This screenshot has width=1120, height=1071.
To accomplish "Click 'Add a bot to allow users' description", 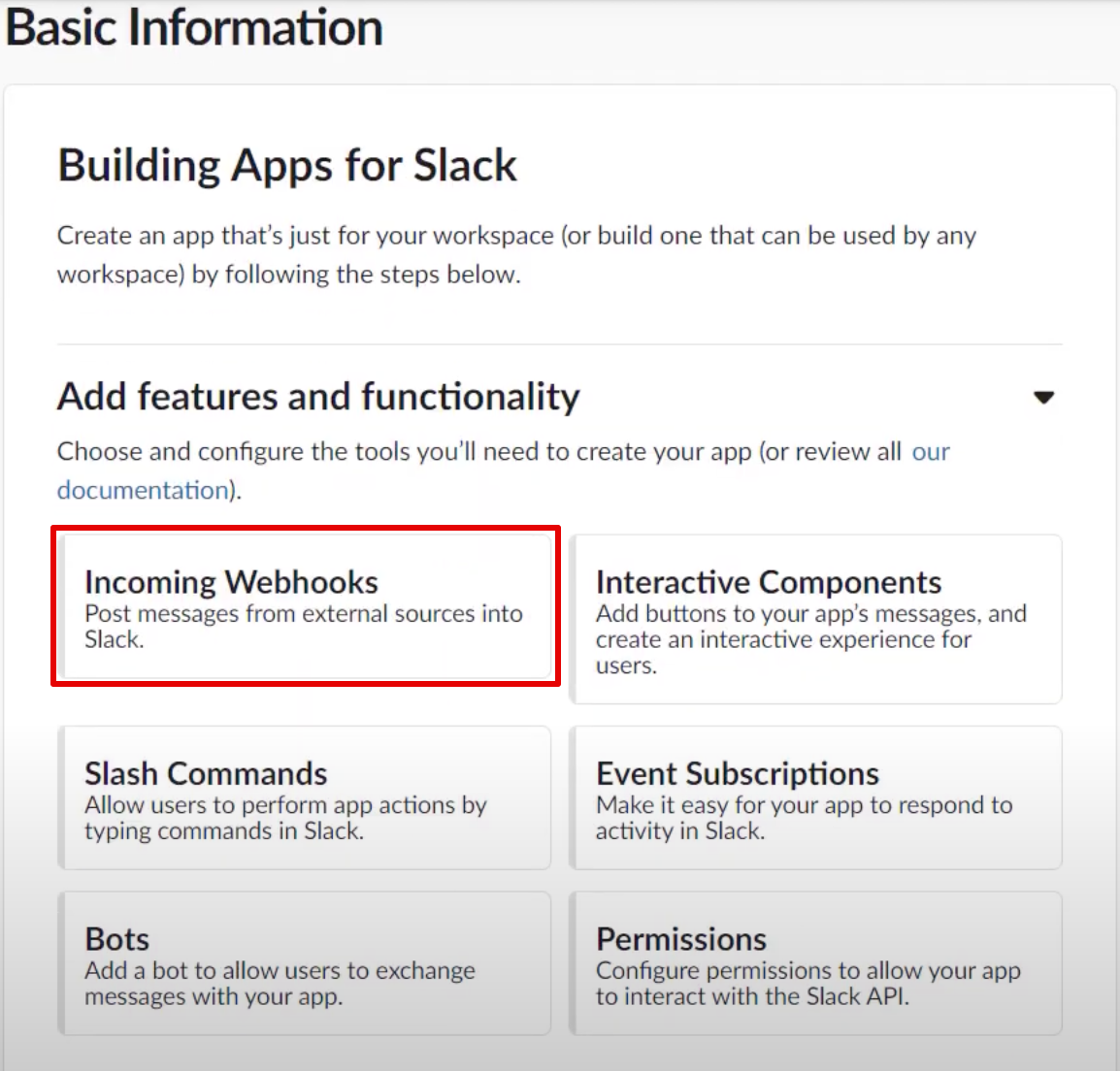I will (280, 983).
